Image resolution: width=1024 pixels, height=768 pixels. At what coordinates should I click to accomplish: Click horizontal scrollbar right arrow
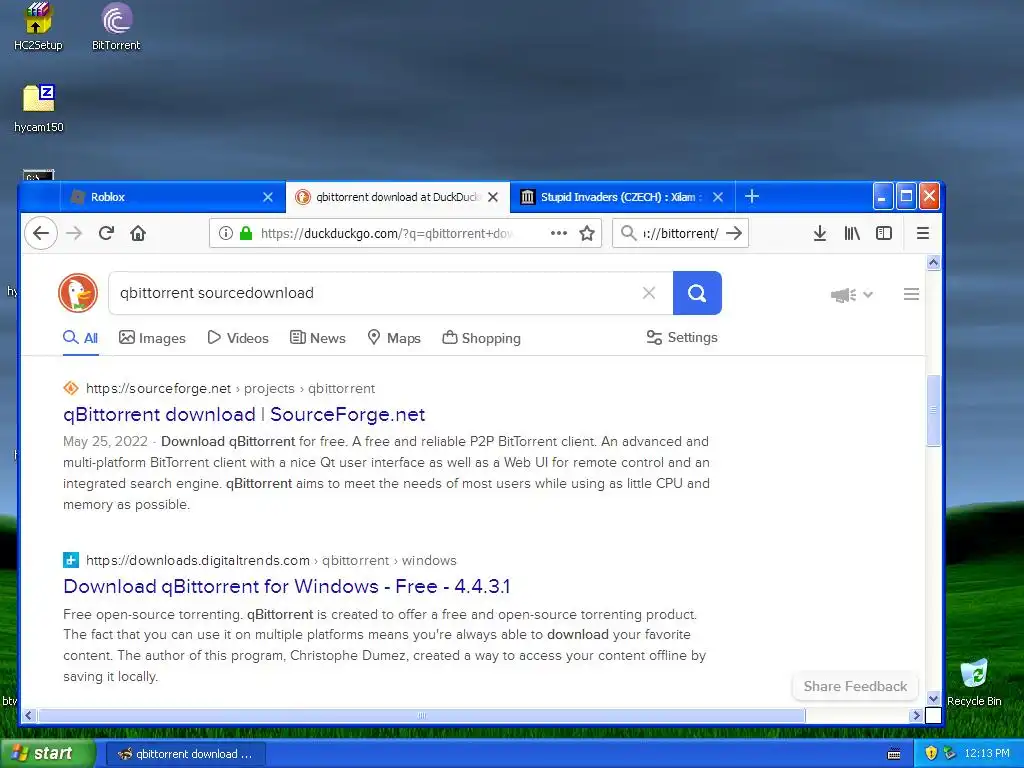pyautogui.click(x=916, y=715)
